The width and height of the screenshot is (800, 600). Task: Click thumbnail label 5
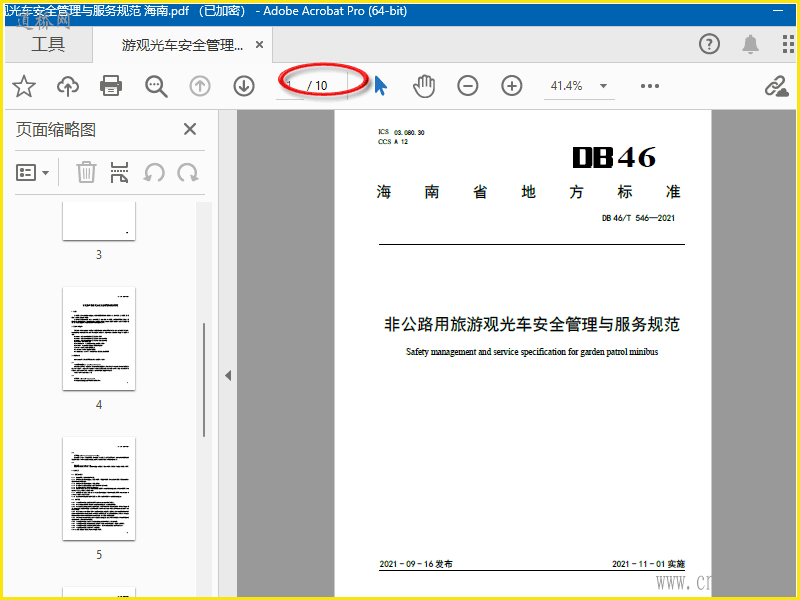(x=99, y=555)
